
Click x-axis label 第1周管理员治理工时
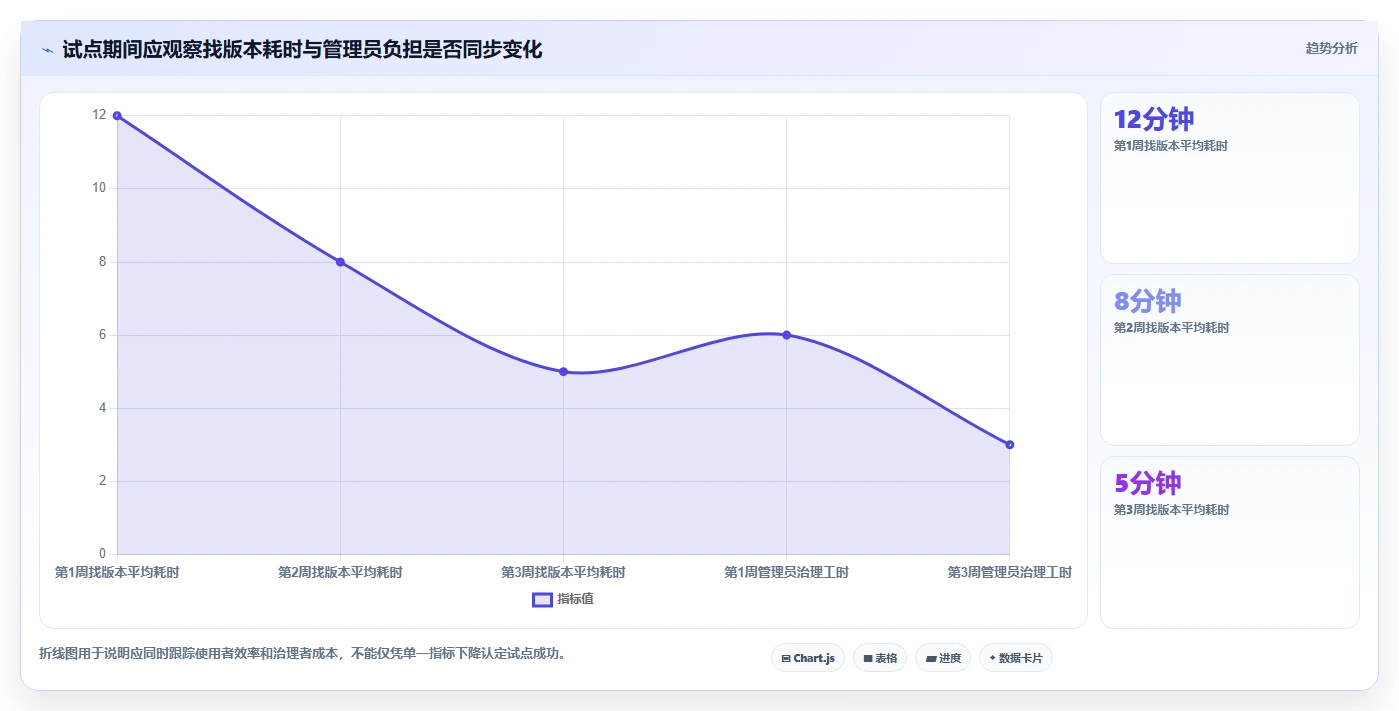click(786, 572)
